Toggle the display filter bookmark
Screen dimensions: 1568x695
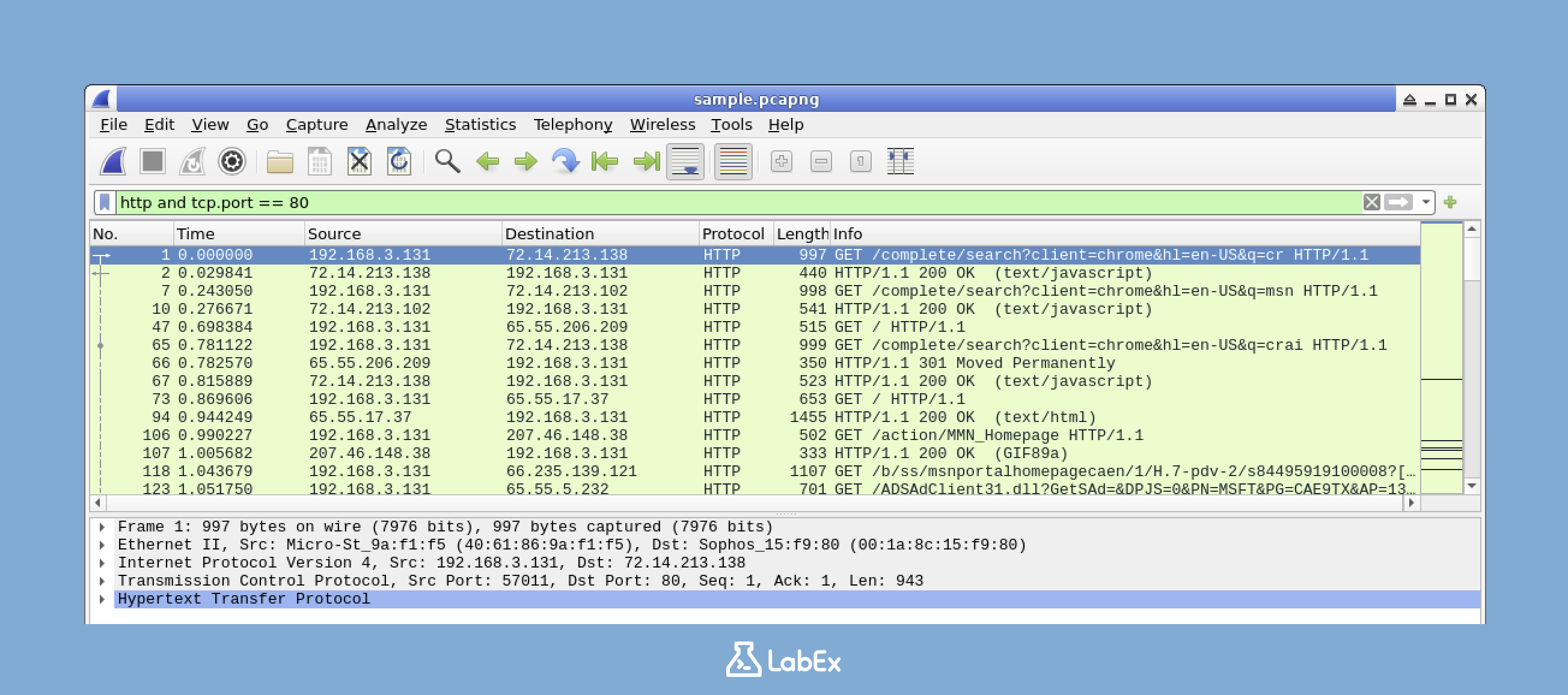click(106, 202)
